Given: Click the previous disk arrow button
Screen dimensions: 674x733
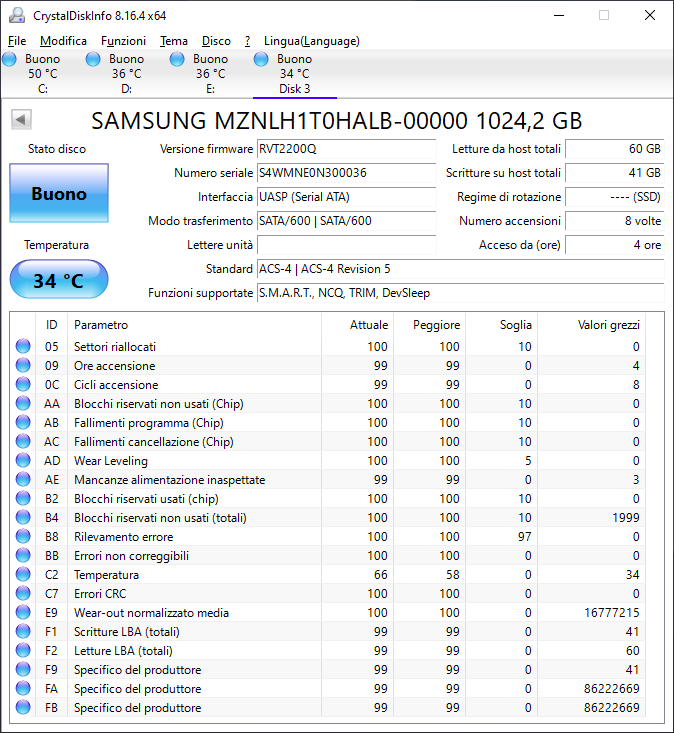Looking at the screenshot, I should pyautogui.click(x=22, y=120).
